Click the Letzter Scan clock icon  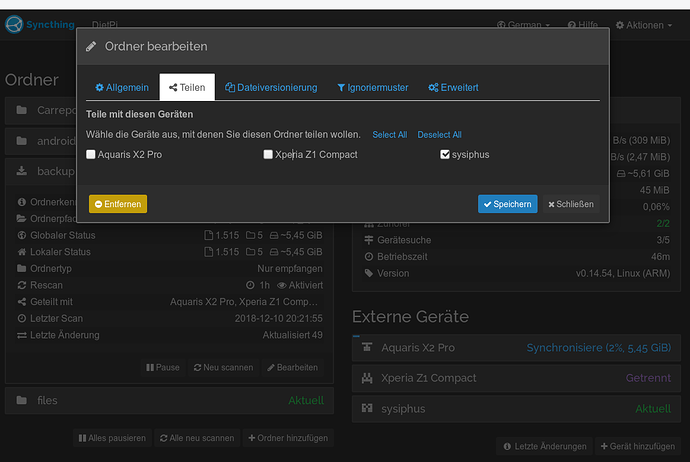[22, 318]
